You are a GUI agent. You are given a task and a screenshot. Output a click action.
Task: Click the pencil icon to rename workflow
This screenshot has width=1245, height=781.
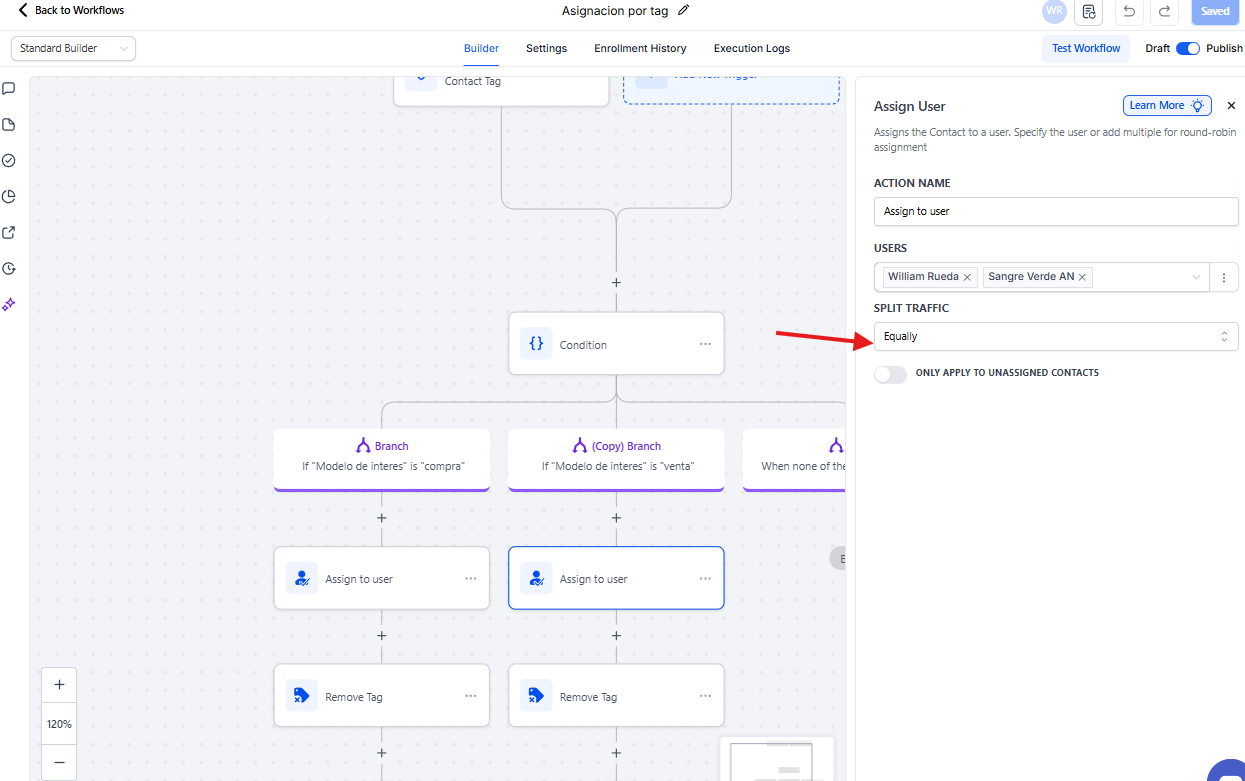tap(684, 11)
